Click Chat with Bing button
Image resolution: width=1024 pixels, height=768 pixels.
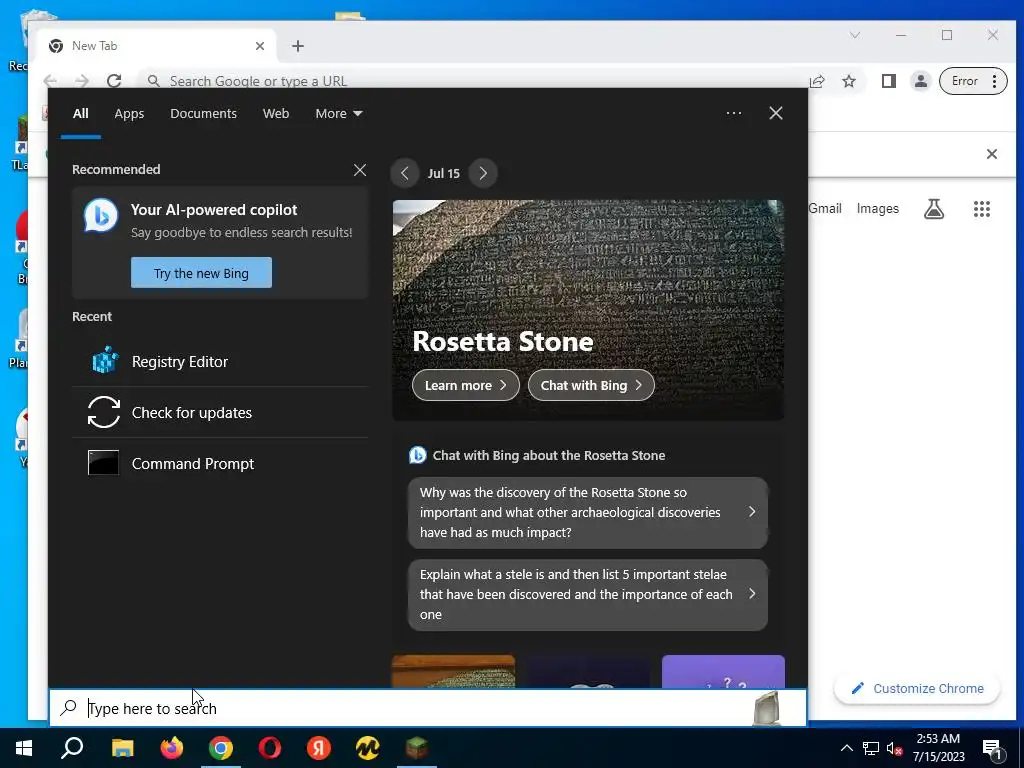[x=591, y=385]
